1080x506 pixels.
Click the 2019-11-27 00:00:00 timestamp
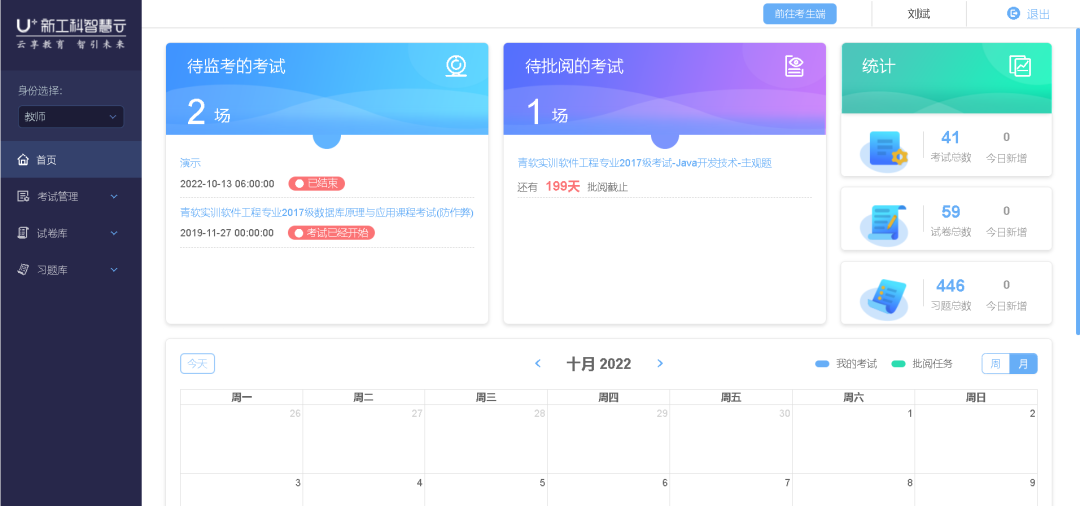(227, 233)
